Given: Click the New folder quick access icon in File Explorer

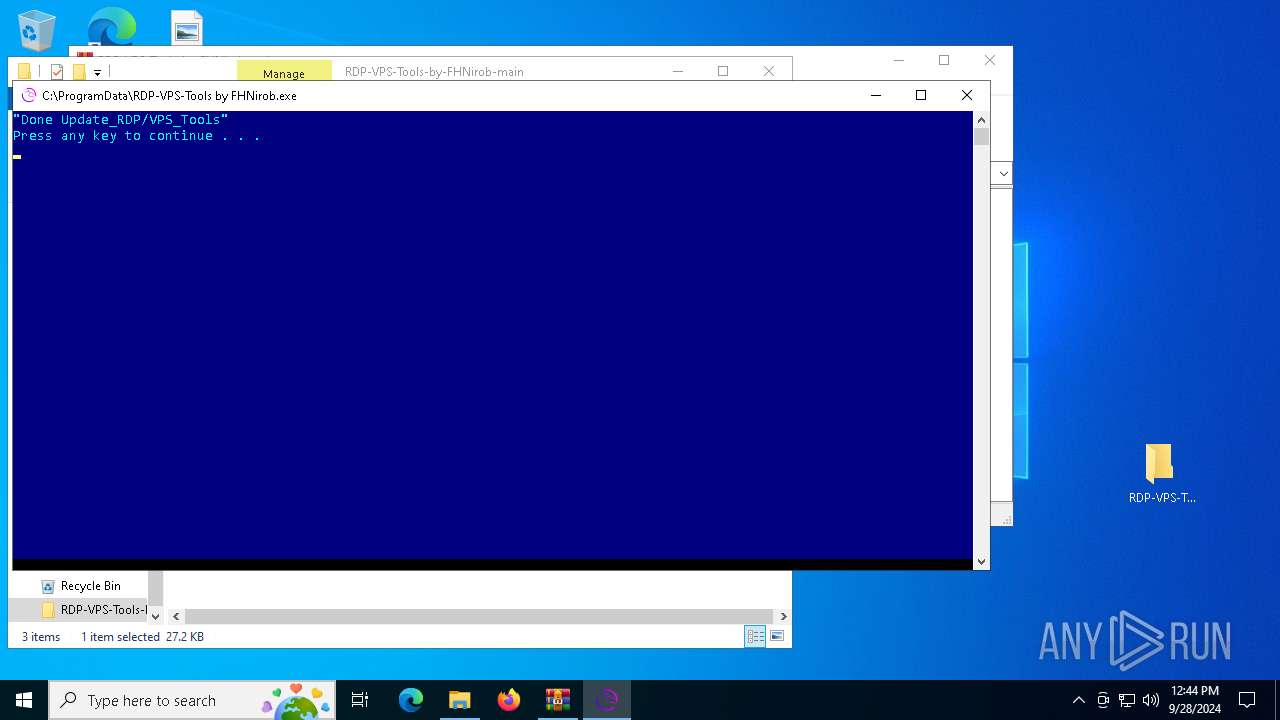Looking at the screenshot, I should pyautogui.click(x=79, y=72).
